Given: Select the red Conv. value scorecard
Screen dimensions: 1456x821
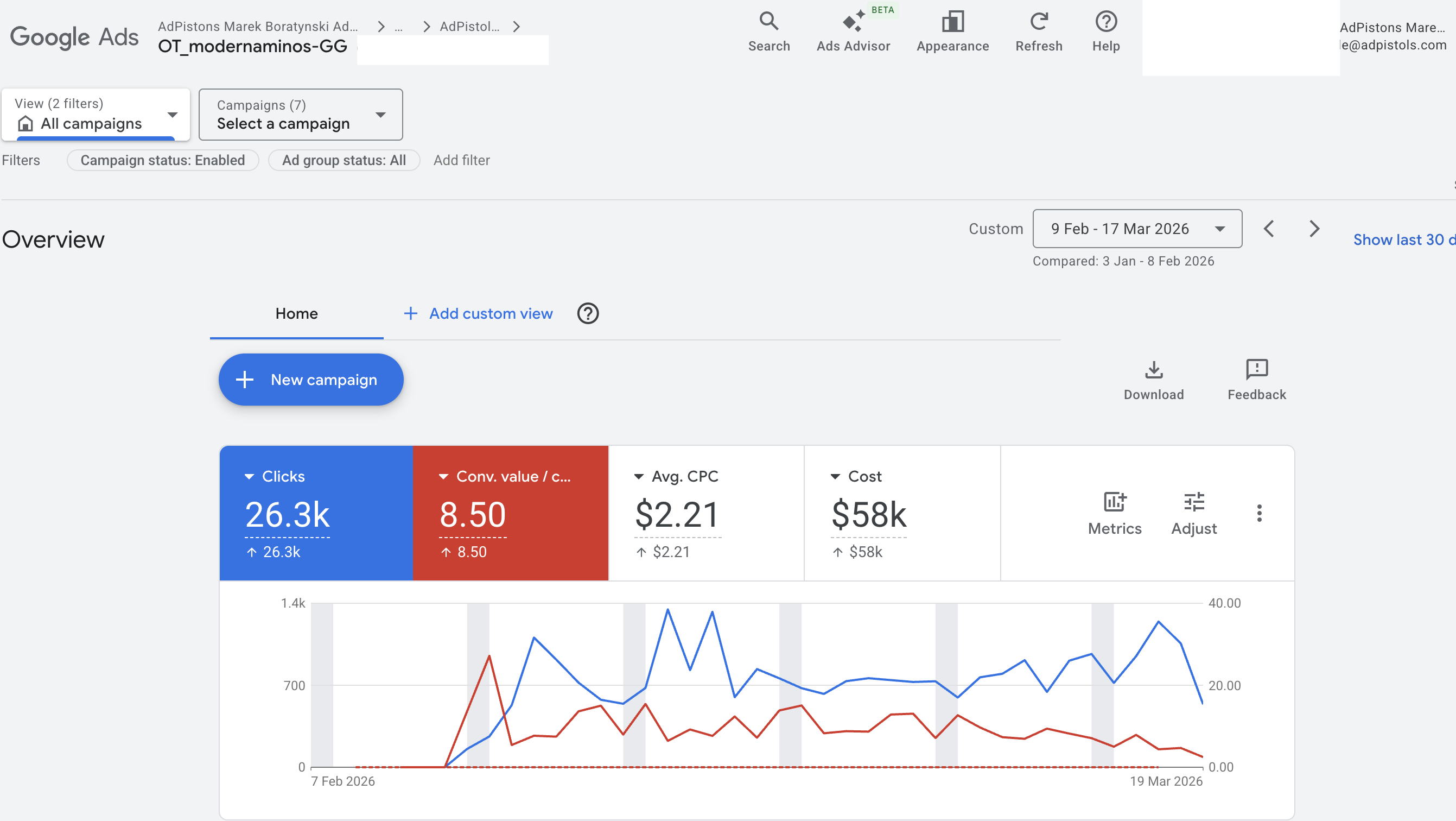Looking at the screenshot, I should (x=511, y=513).
